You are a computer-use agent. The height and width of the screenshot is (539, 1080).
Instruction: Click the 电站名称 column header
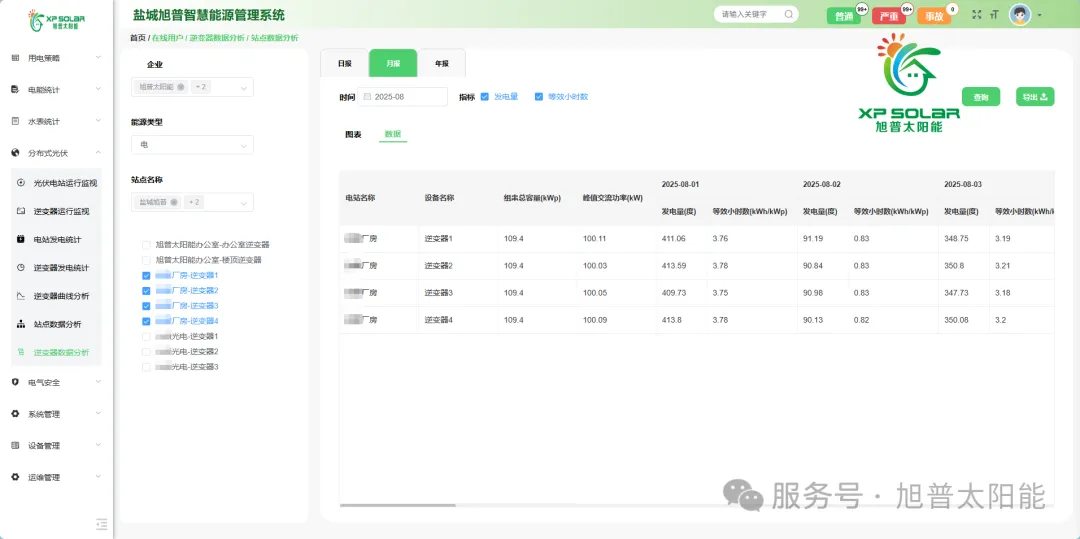pyautogui.click(x=360, y=198)
